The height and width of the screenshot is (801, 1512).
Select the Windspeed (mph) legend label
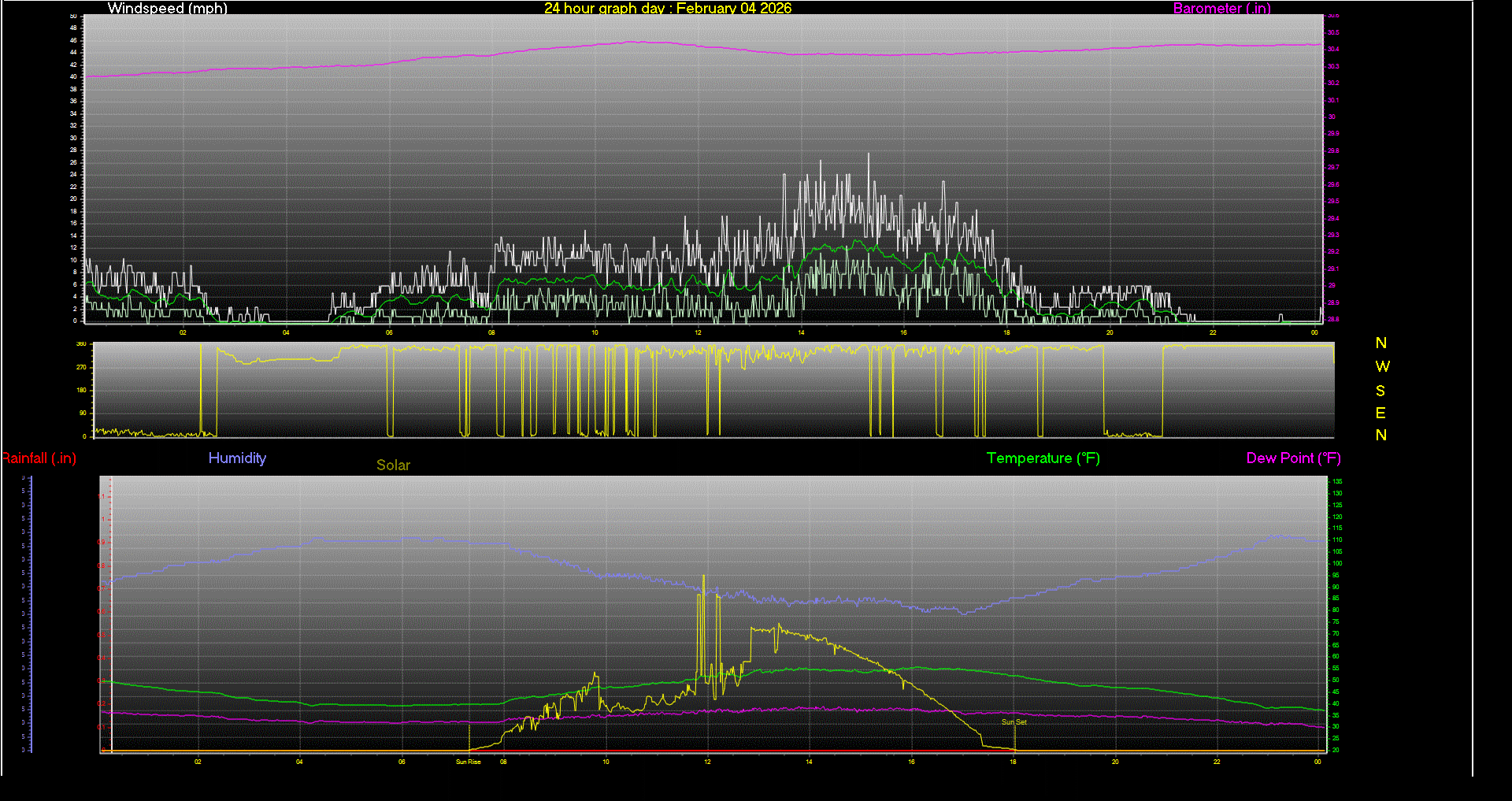168,9
